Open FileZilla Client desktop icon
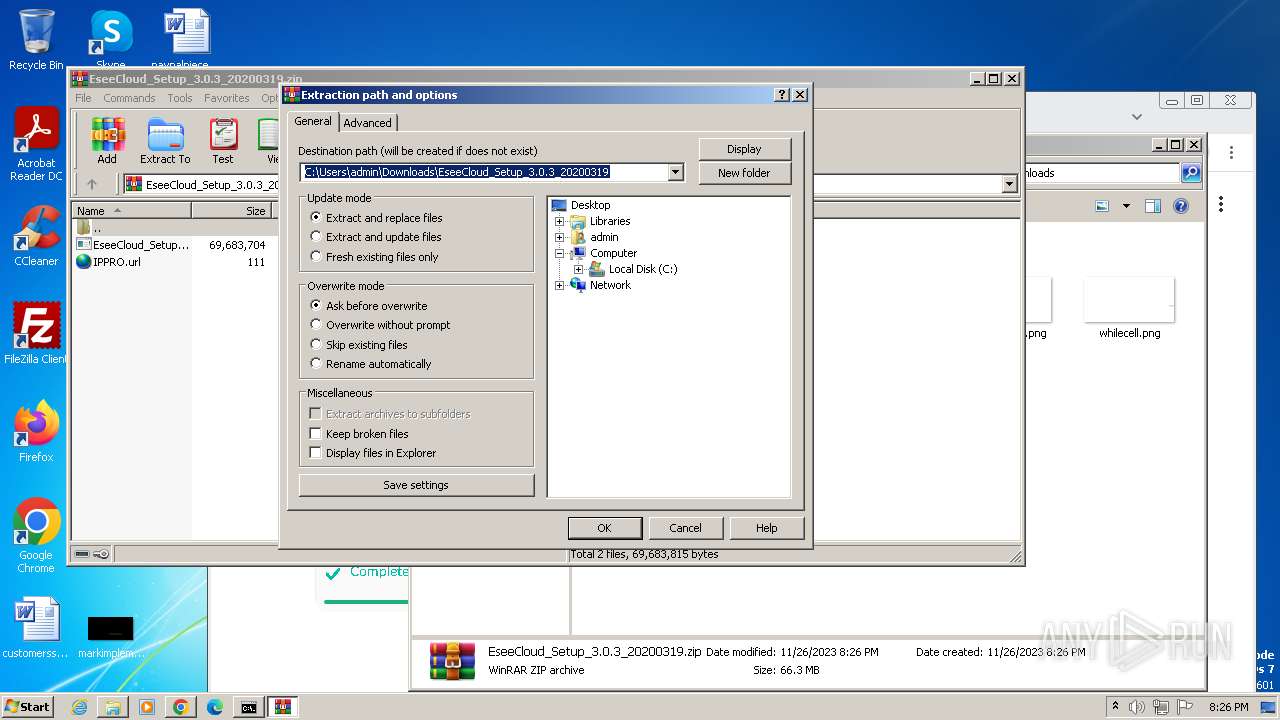This screenshot has height=720, width=1280. click(x=36, y=333)
